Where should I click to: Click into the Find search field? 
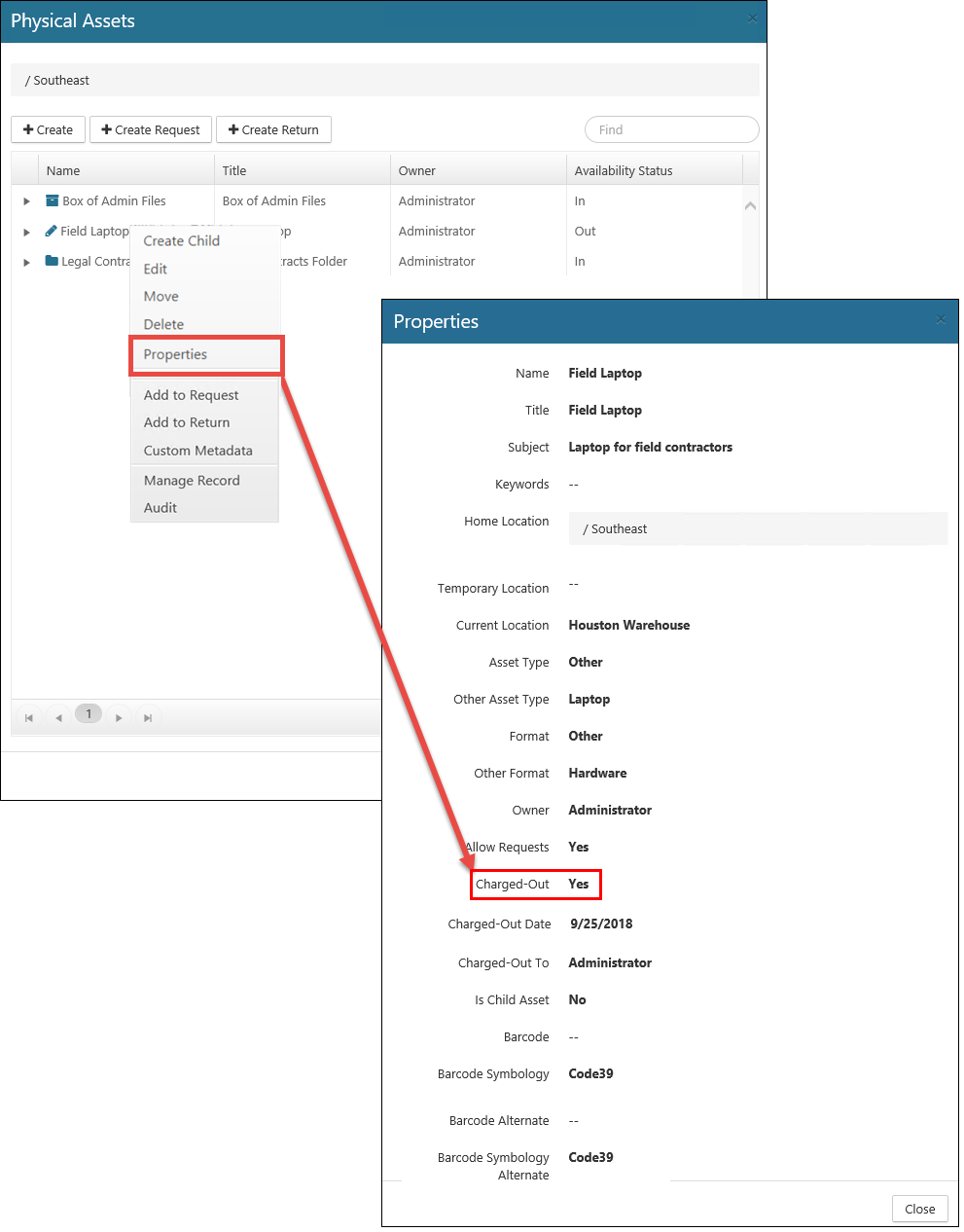(671, 129)
